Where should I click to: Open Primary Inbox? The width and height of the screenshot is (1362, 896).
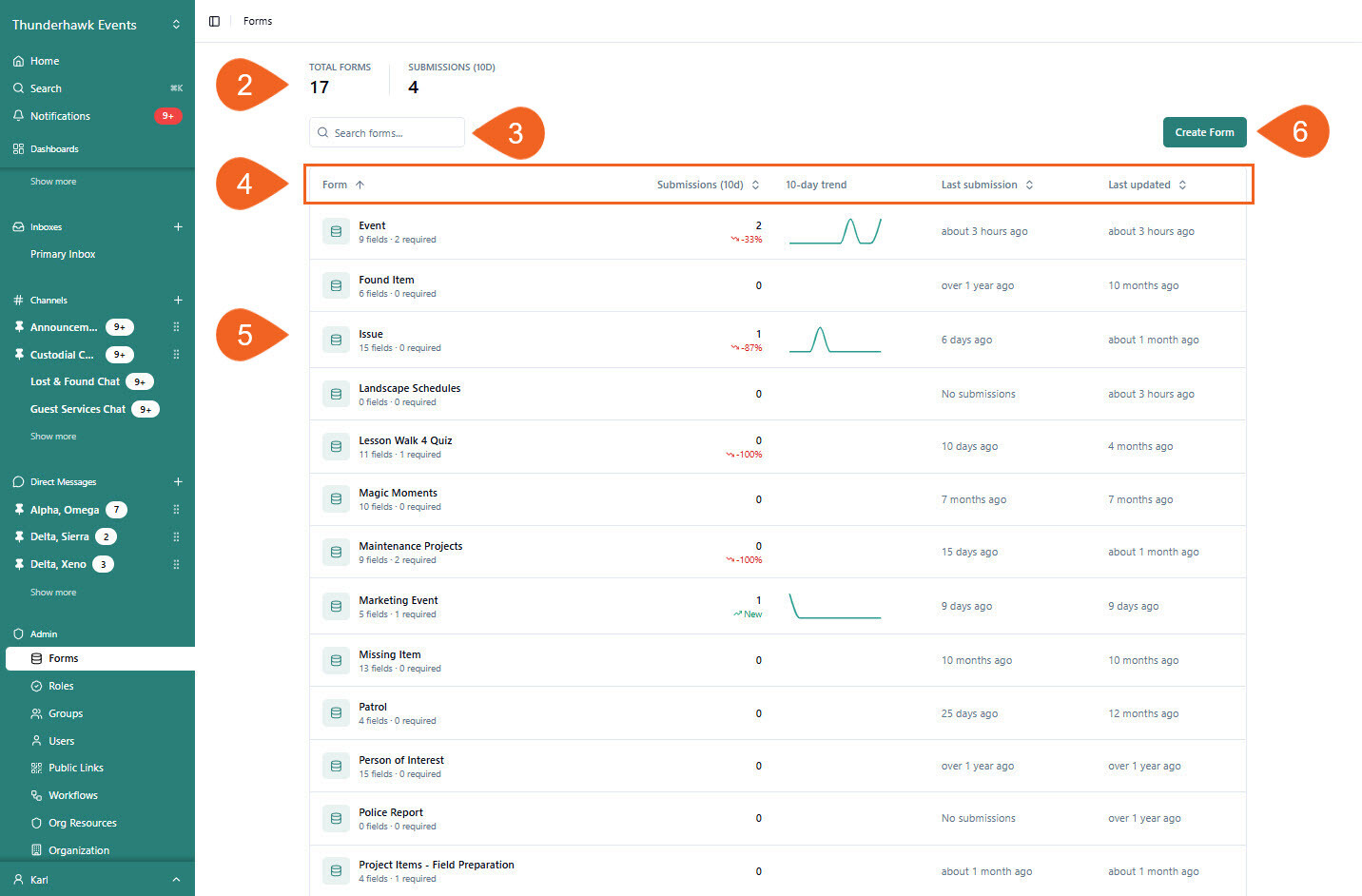(63, 255)
